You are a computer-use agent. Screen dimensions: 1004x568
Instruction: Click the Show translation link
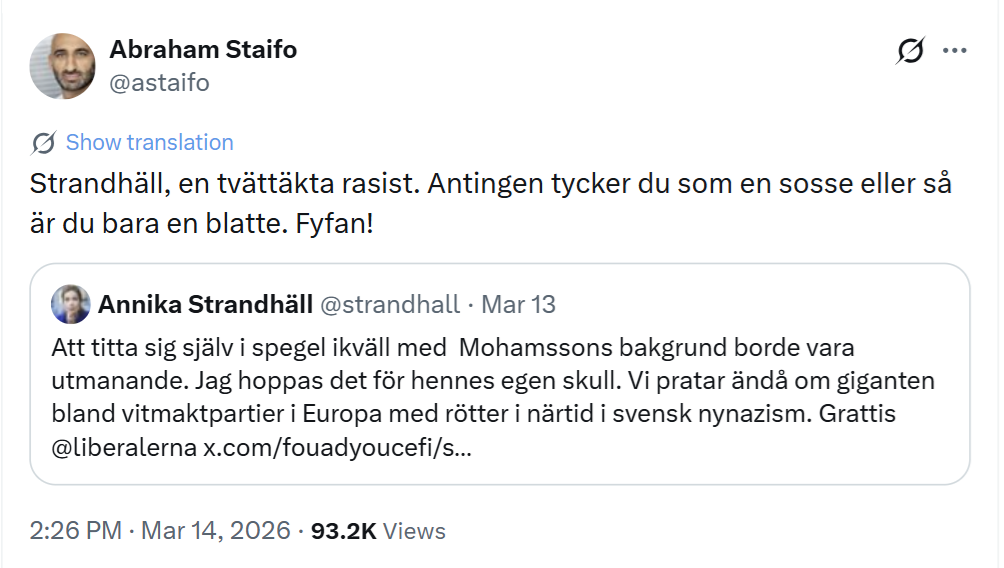point(149,143)
